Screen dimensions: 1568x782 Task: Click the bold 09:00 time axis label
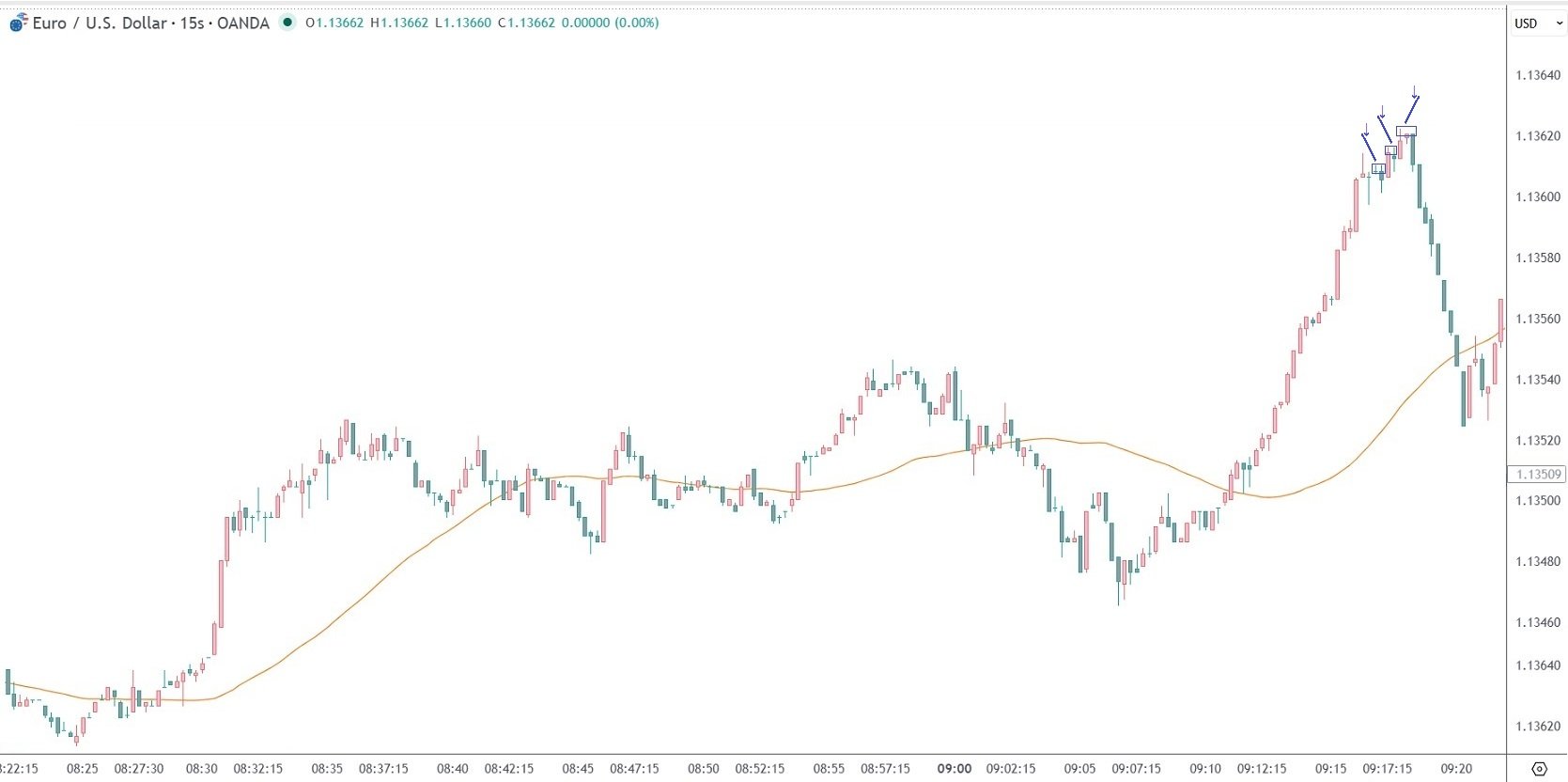[x=955, y=769]
